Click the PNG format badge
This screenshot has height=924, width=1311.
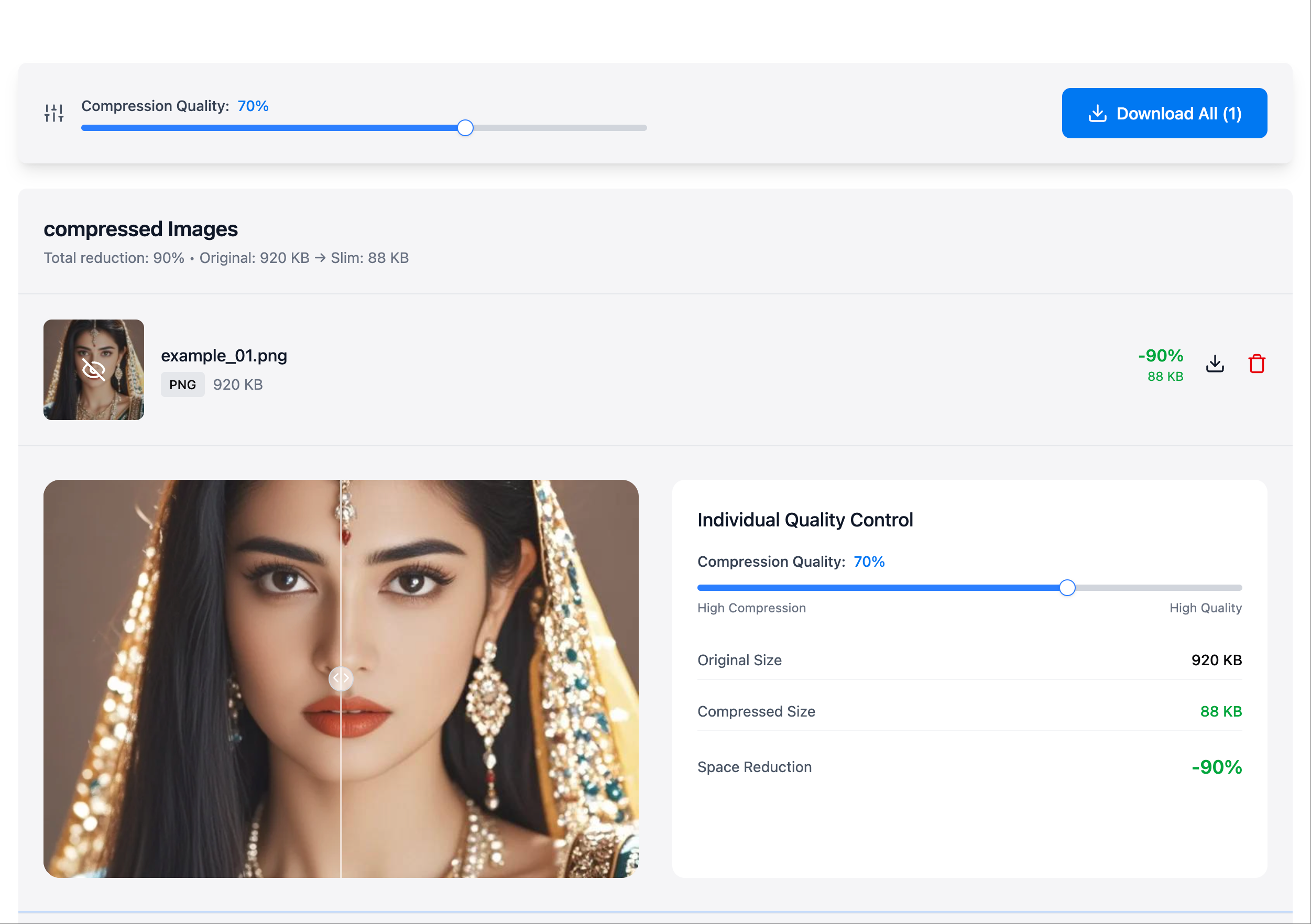point(182,384)
